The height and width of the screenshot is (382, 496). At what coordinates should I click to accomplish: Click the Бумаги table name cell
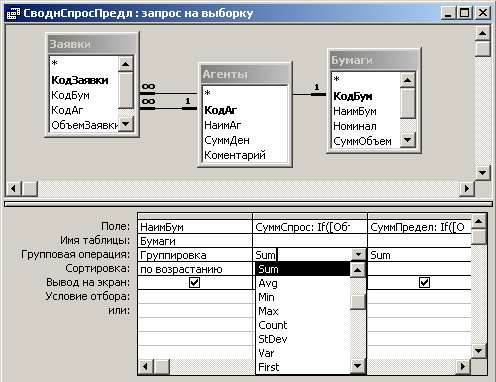pos(195,241)
